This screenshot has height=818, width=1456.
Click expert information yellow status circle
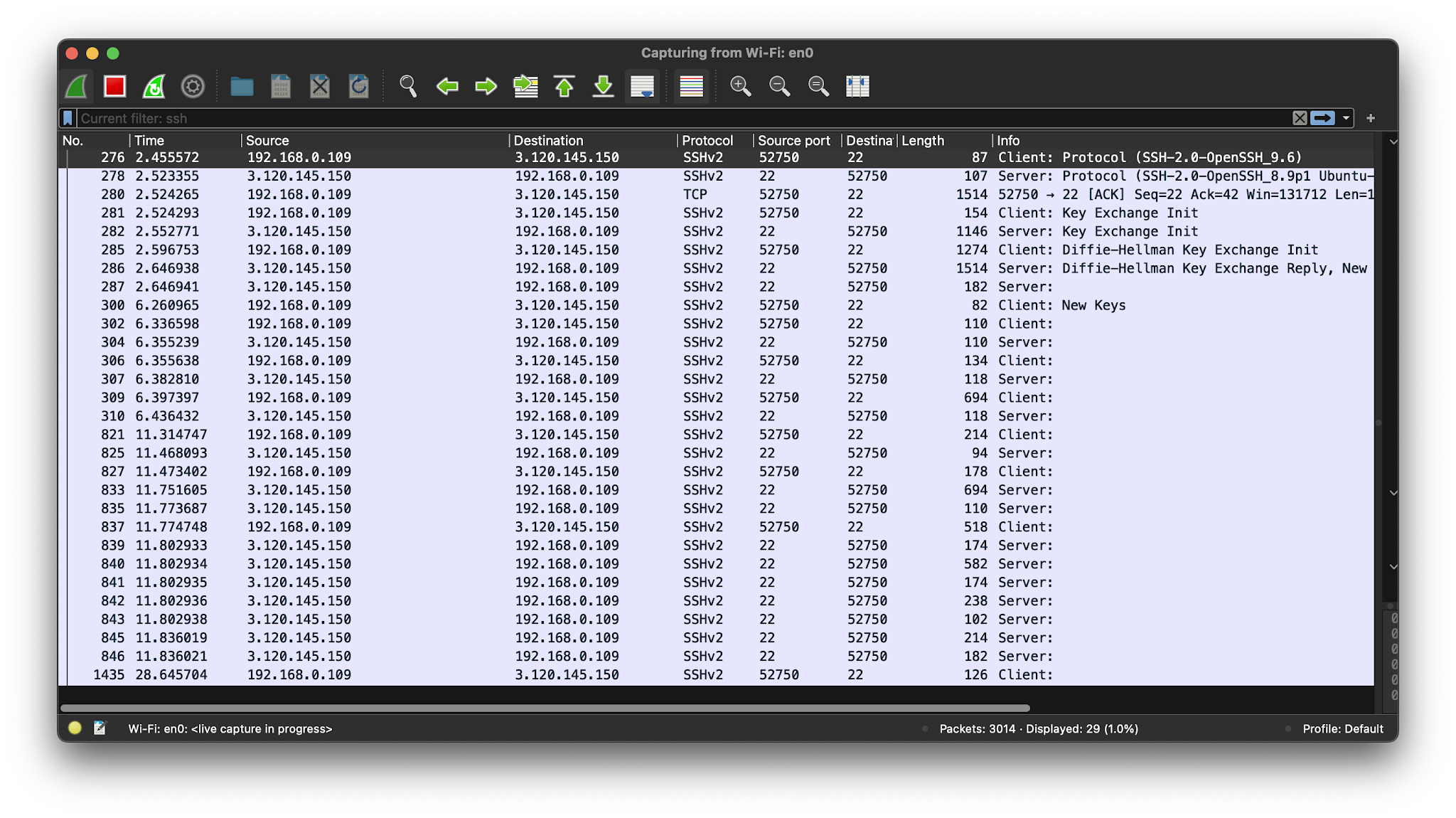(75, 728)
